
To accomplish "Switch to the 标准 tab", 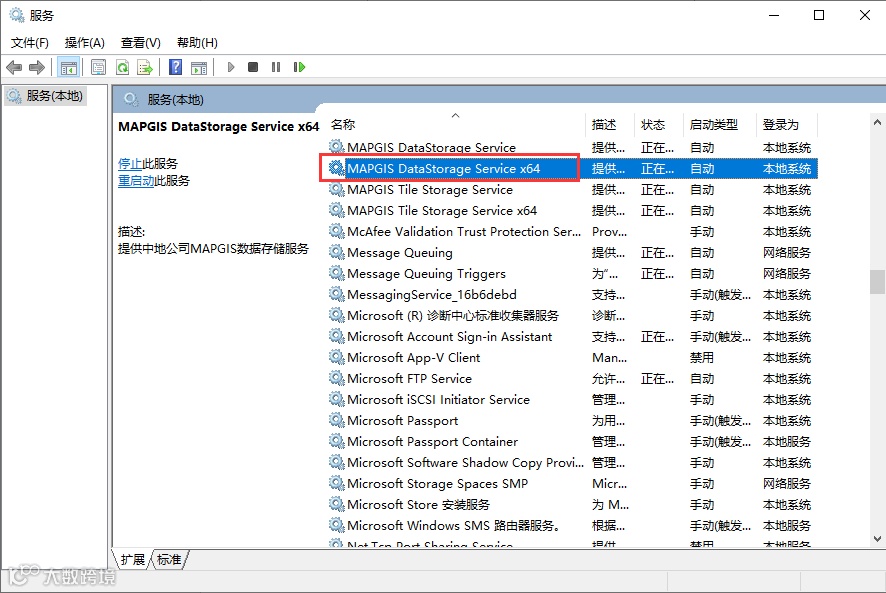I will click(x=169, y=560).
